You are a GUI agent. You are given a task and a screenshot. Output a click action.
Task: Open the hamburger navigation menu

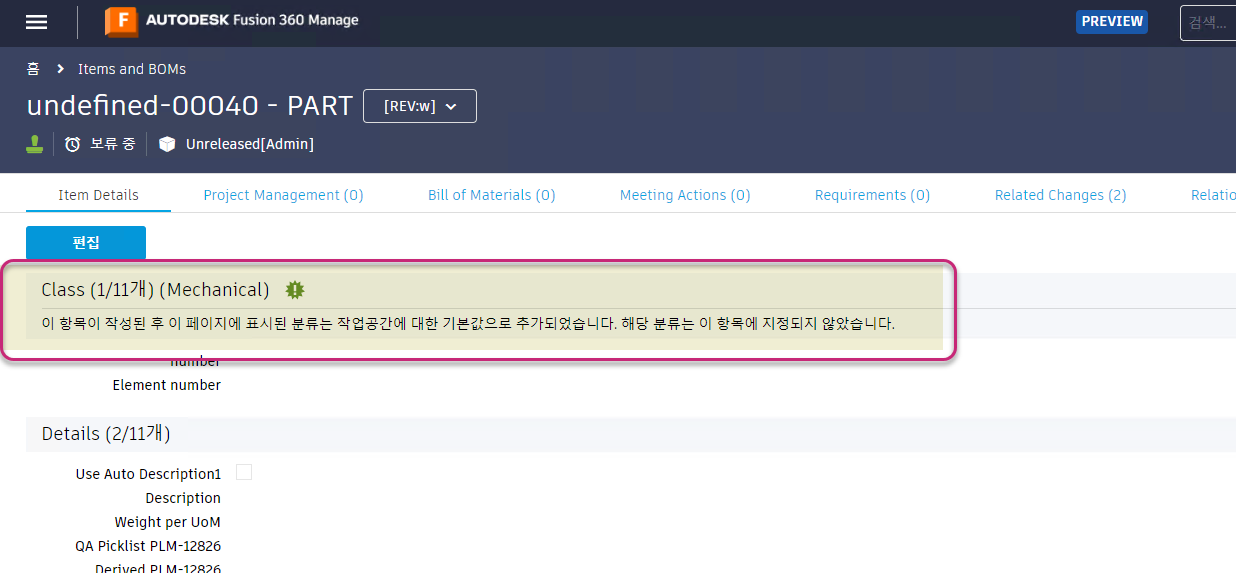tap(36, 22)
